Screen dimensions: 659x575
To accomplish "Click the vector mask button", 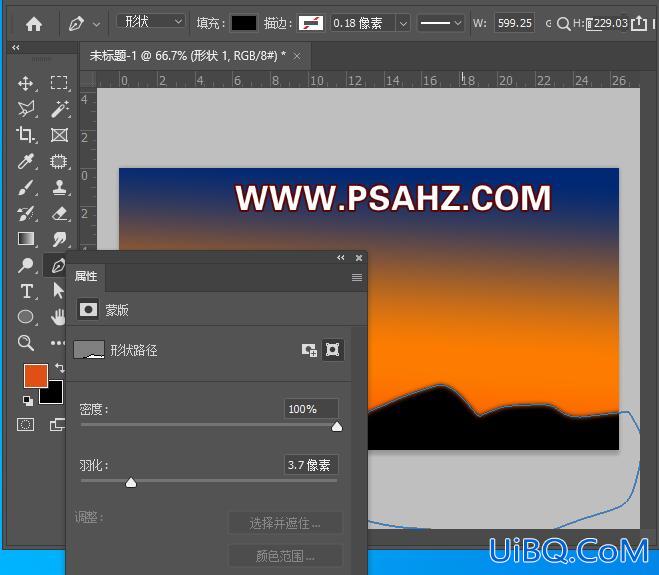I will point(332,350).
